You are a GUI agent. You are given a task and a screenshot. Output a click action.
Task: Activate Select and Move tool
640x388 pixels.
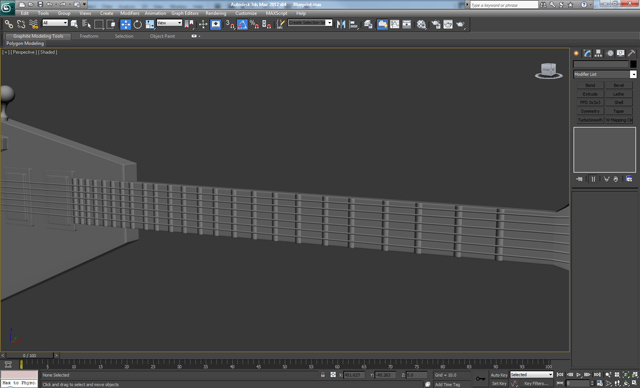[x=125, y=24]
